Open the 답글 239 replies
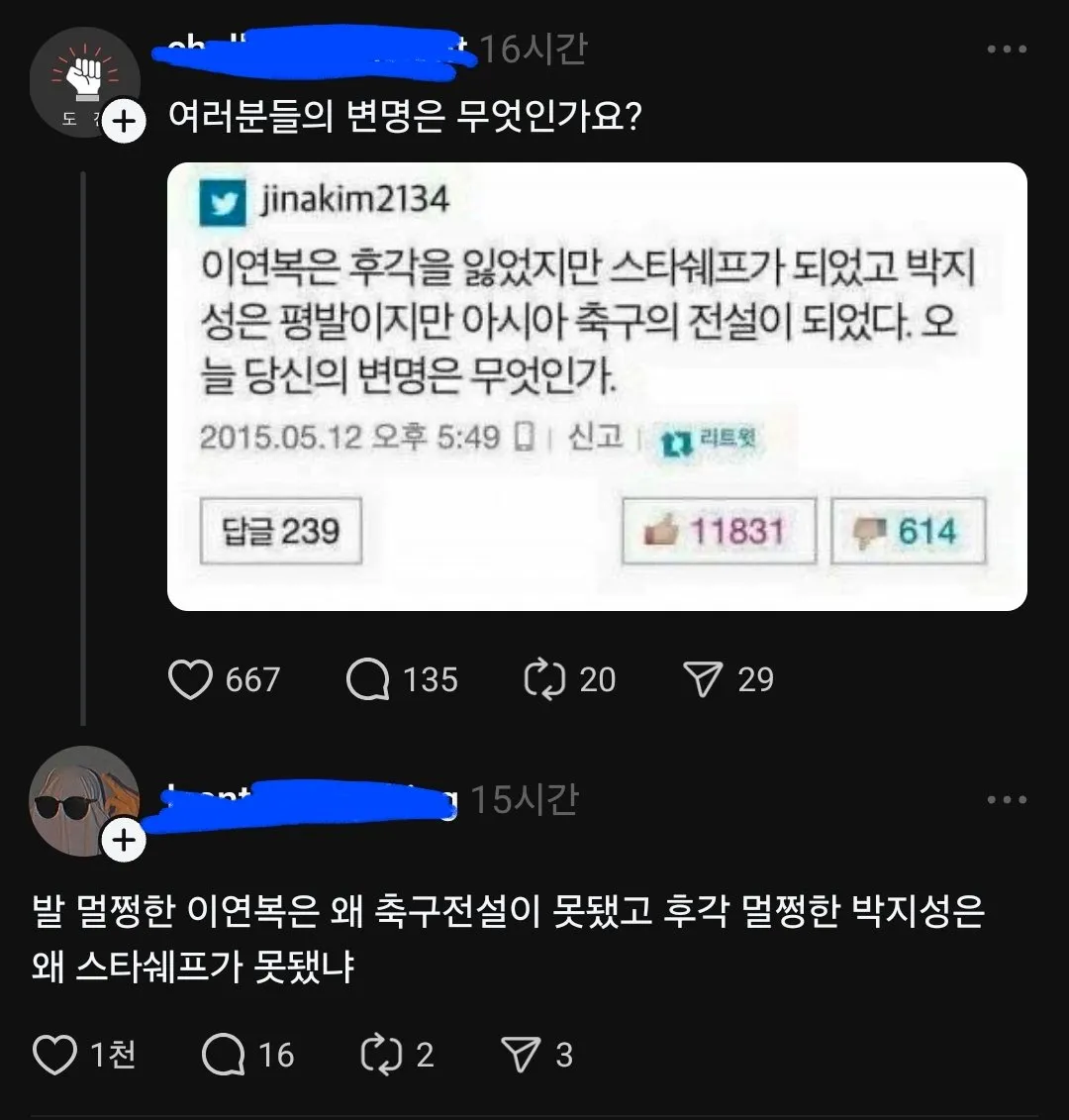Viewport: 1069px width, 1120px height. tap(280, 531)
